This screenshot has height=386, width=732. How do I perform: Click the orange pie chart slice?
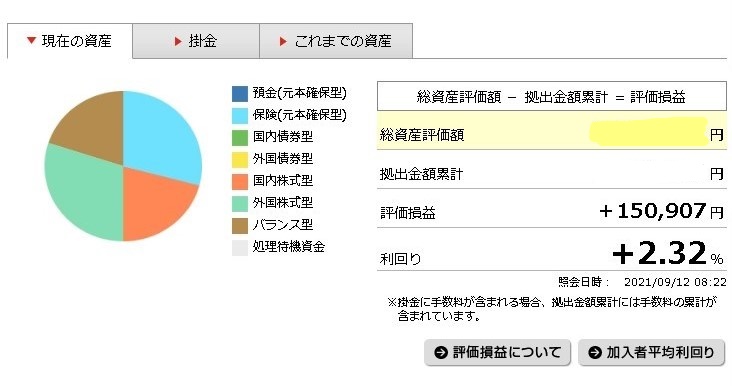tap(154, 201)
